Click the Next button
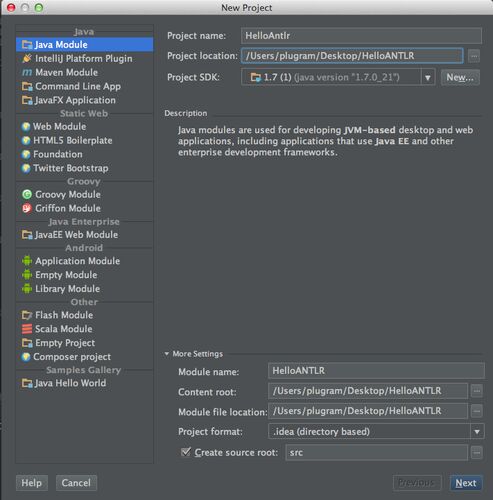This screenshot has width=493, height=500. [465, 483]
